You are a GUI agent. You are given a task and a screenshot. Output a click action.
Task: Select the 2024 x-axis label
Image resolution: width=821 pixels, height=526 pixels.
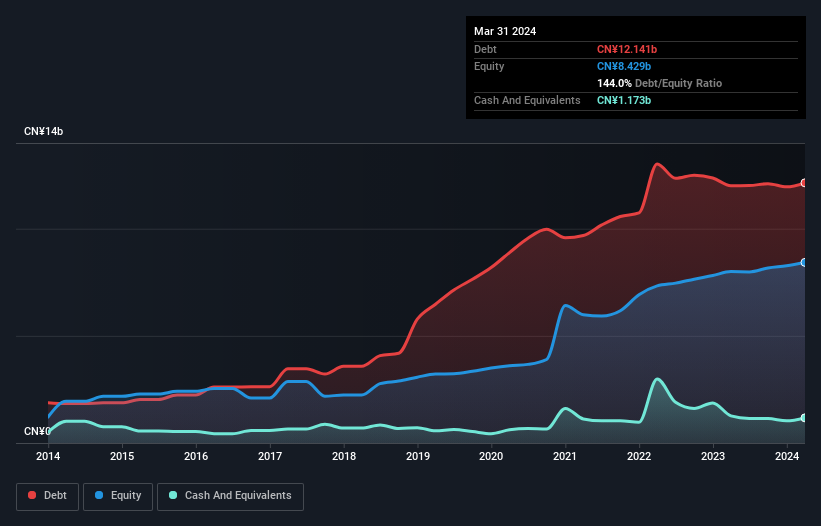[x=787, y=456]
